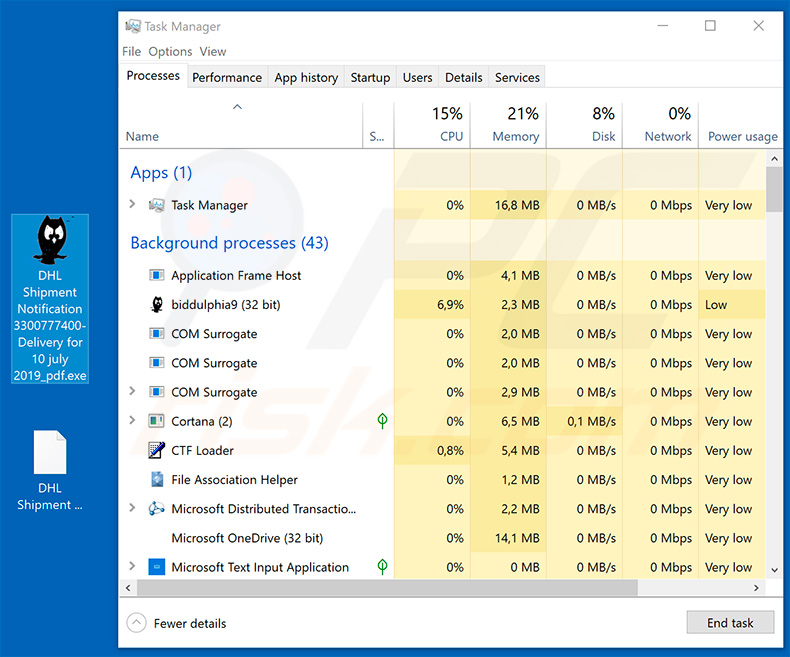The image size is (790, 657).
Task: Sort processes by CPU column header
Action: coord(448,124)
